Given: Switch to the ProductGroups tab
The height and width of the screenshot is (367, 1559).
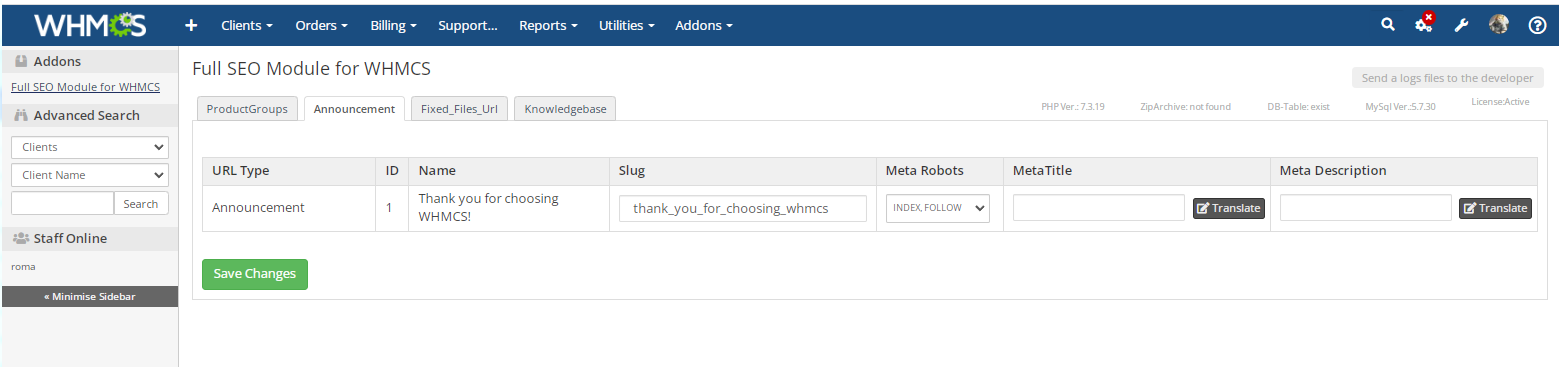Looking at the screenshot, I should 247,109.
